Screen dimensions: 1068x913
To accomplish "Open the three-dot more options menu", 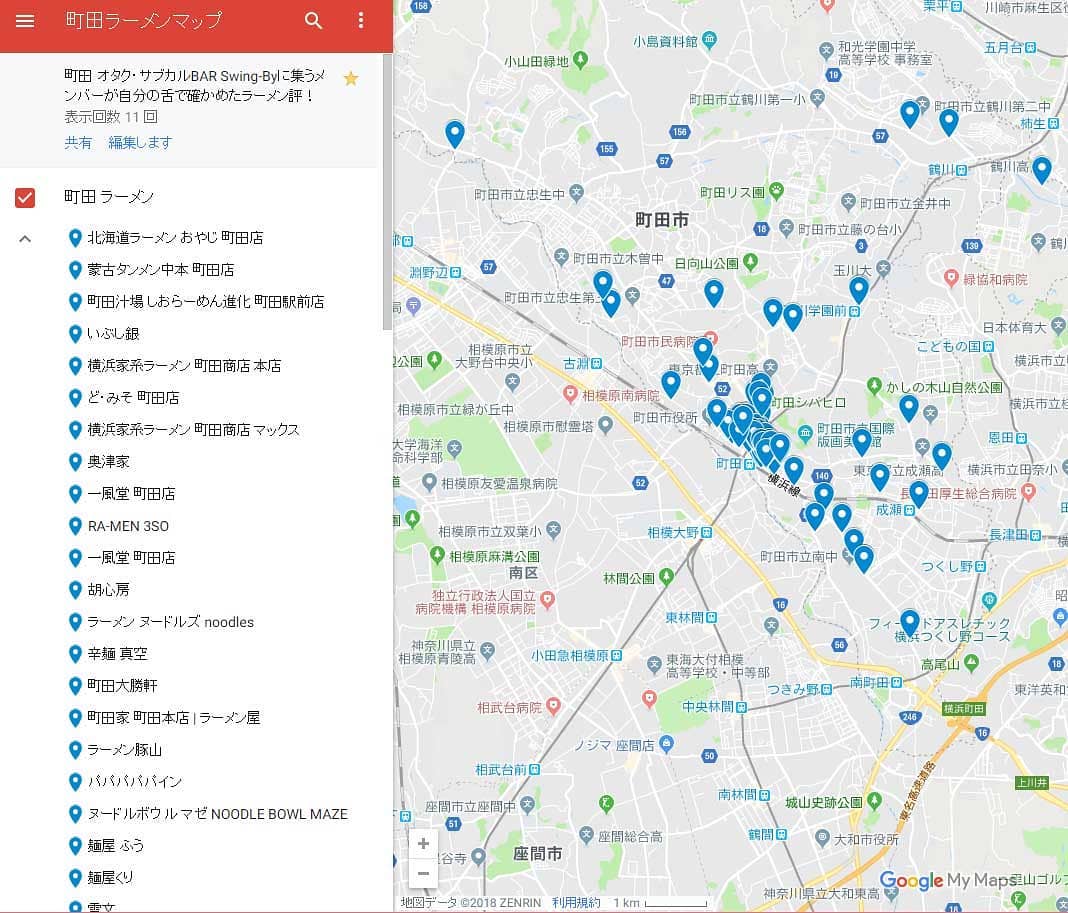I will (x=361, y=21).
